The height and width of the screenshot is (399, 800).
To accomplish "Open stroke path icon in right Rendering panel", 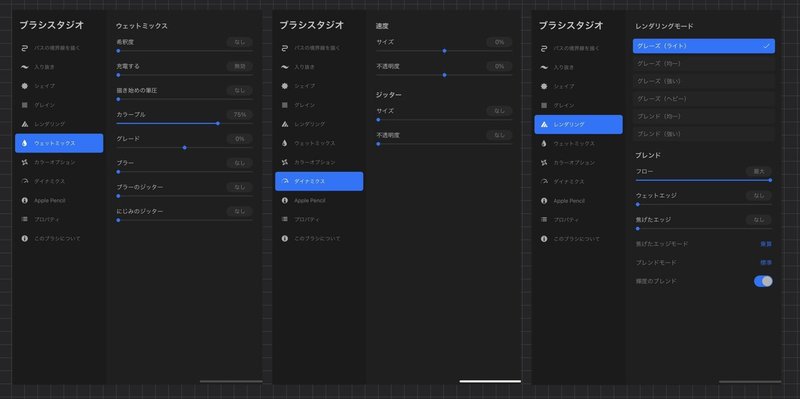I will (544, 48).
